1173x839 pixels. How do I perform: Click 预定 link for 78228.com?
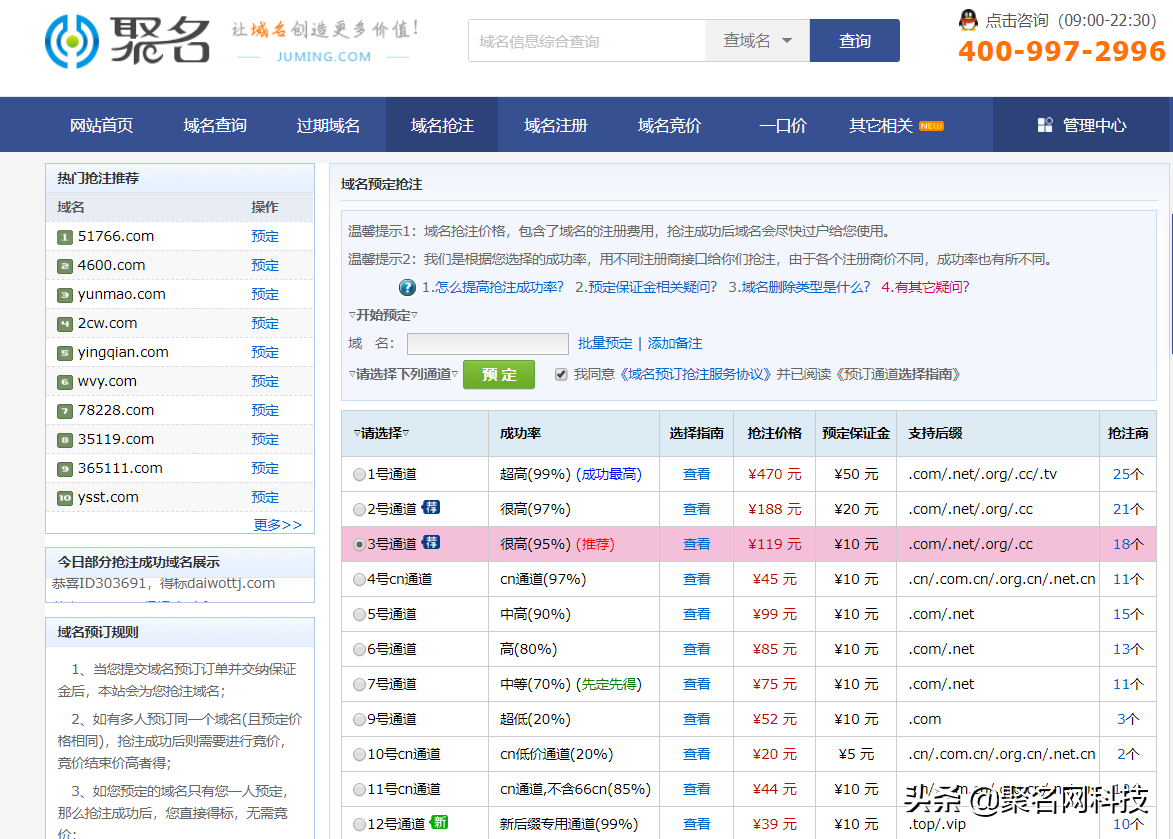coord(265,411)
